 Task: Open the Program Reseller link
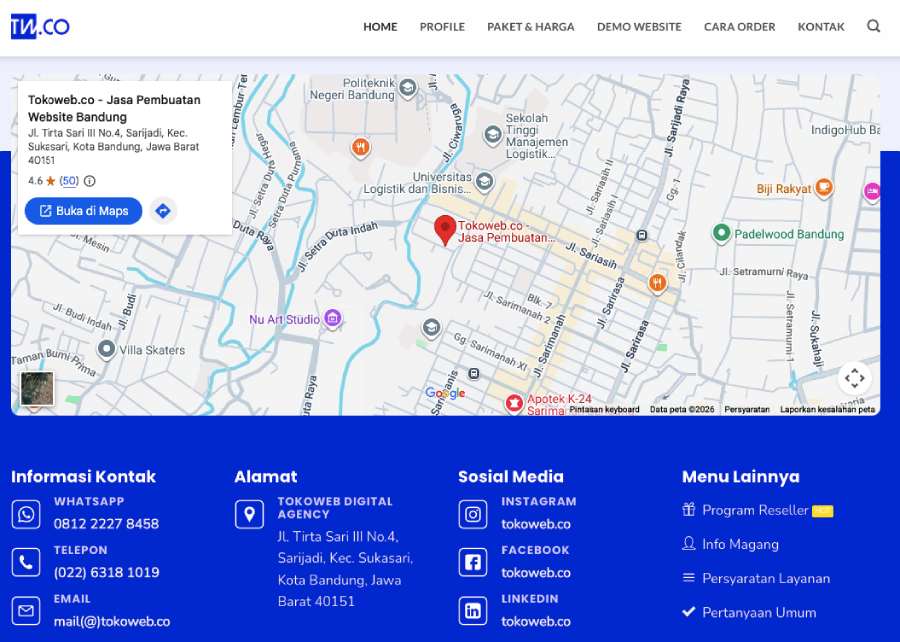[x=755, y=510]
